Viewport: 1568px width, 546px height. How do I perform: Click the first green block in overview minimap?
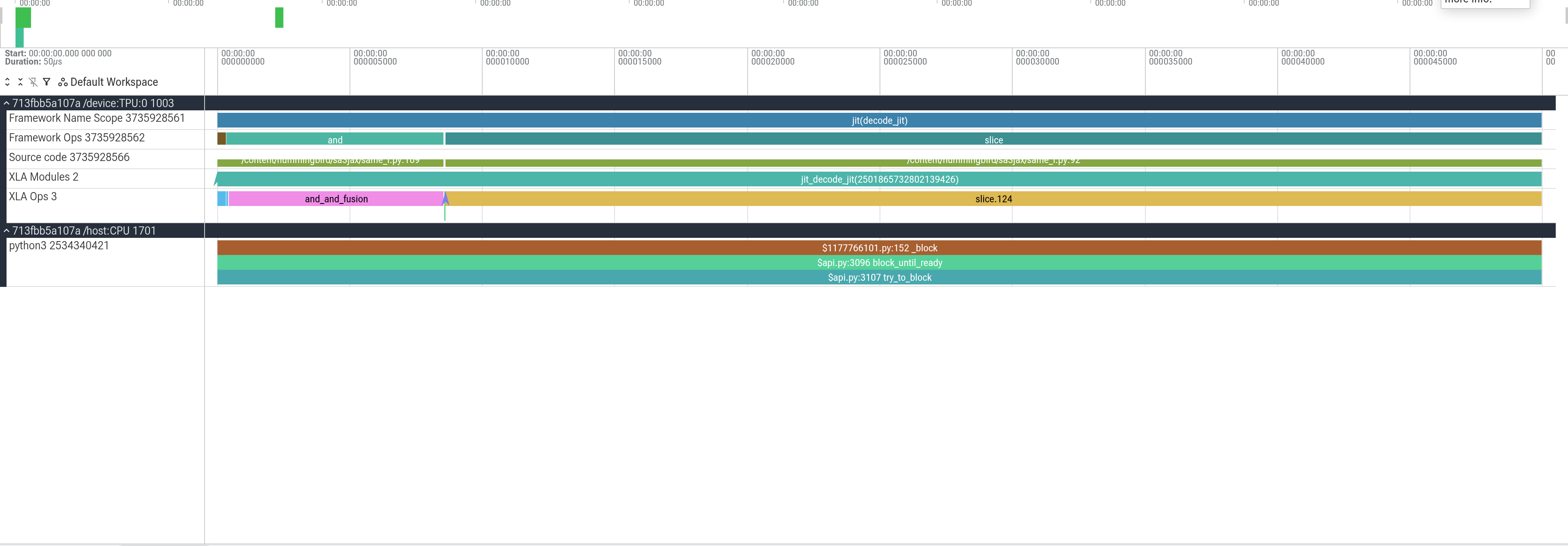(x=22, y=18)
